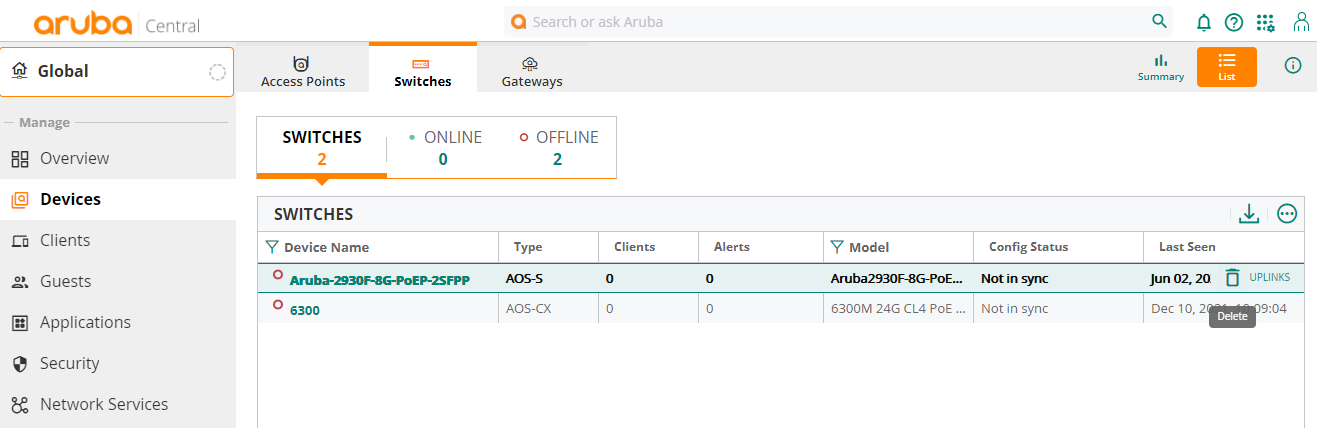Click the Aruba Central logo
Viewport: 1317px width, 428px height.
point(116,24)
